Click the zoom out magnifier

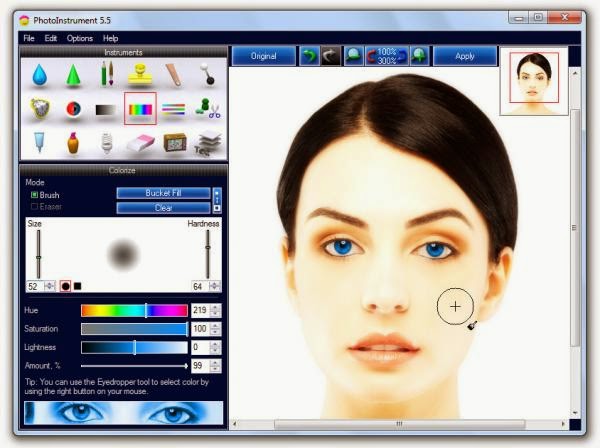[x=354, y=56]
